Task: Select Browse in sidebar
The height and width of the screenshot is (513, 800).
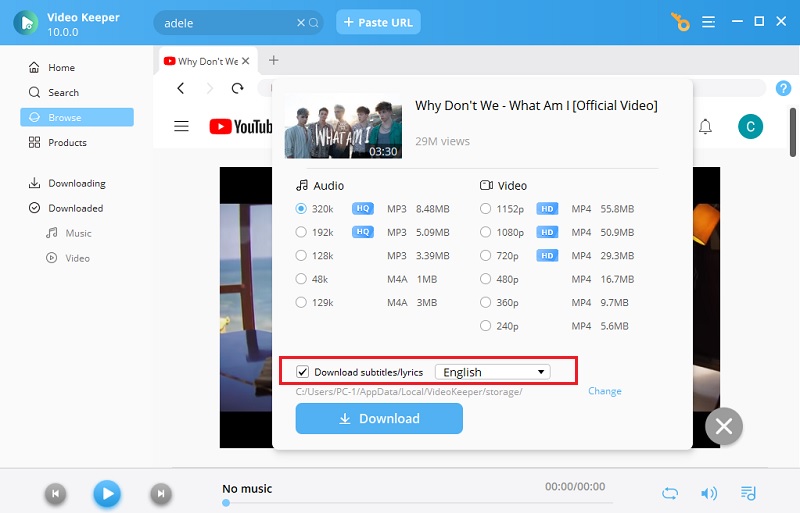Action: [77, 117]
